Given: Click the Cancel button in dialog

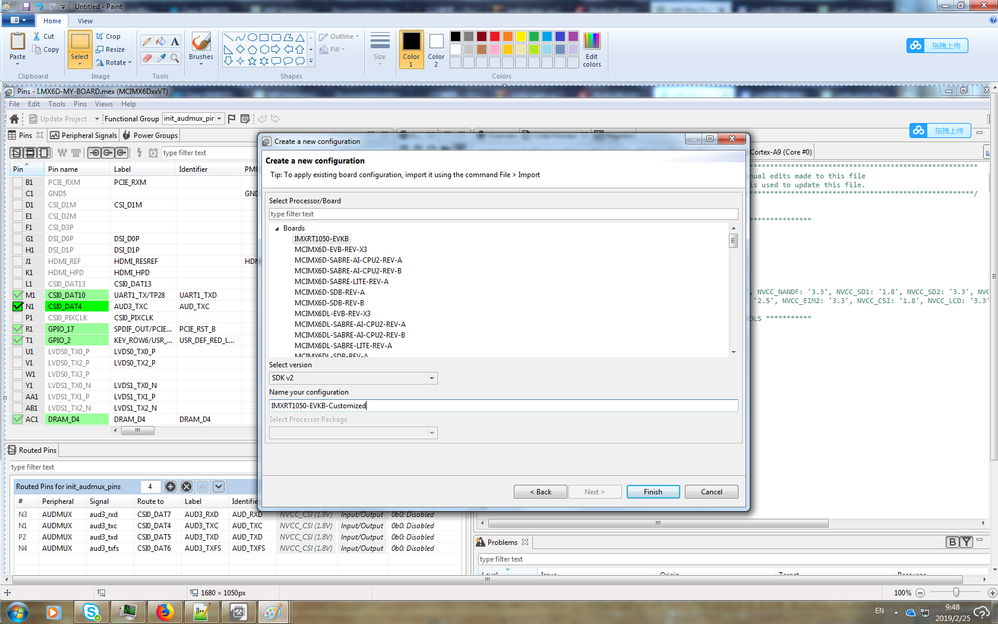Looking at the screenshot, I should pyautogui.click(x=712, y=492).
